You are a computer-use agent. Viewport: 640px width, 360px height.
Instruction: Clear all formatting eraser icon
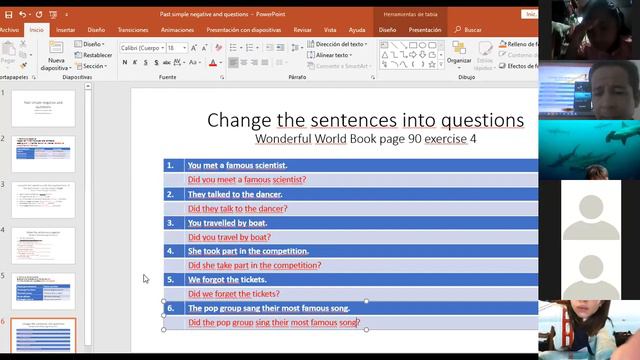[x=218, y=48]
